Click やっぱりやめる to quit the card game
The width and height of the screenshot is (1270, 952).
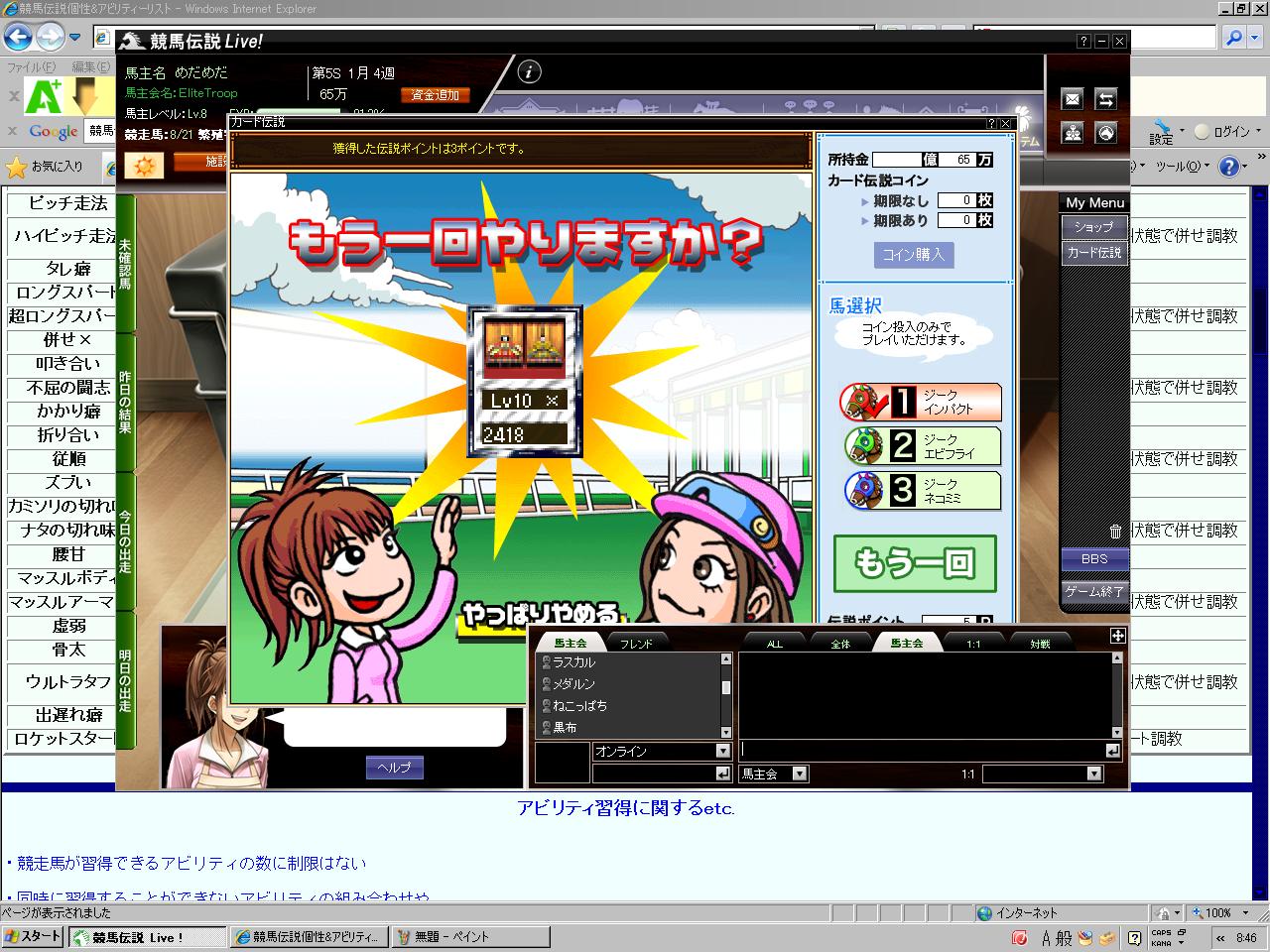pos(540,616)
